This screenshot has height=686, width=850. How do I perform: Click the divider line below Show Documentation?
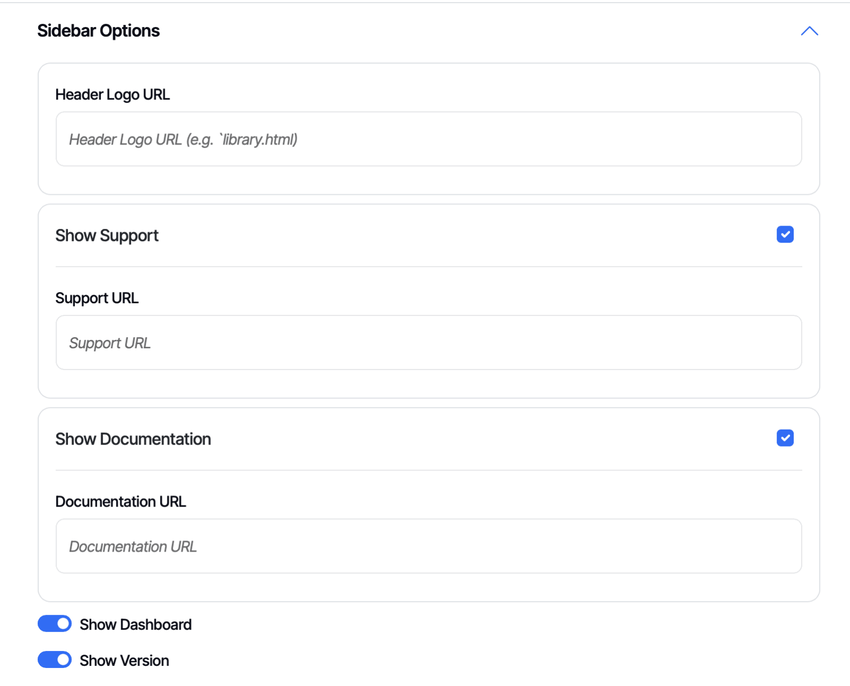(428, 470)
